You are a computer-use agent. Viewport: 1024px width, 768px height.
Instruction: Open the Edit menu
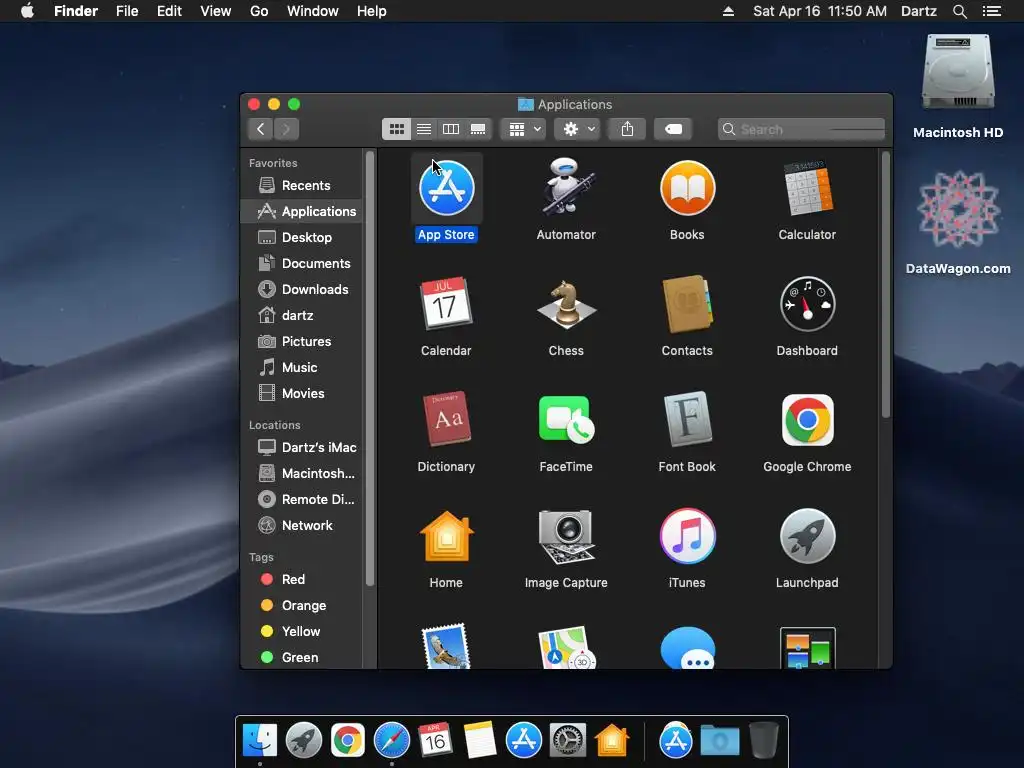click(x=169, y=11)
